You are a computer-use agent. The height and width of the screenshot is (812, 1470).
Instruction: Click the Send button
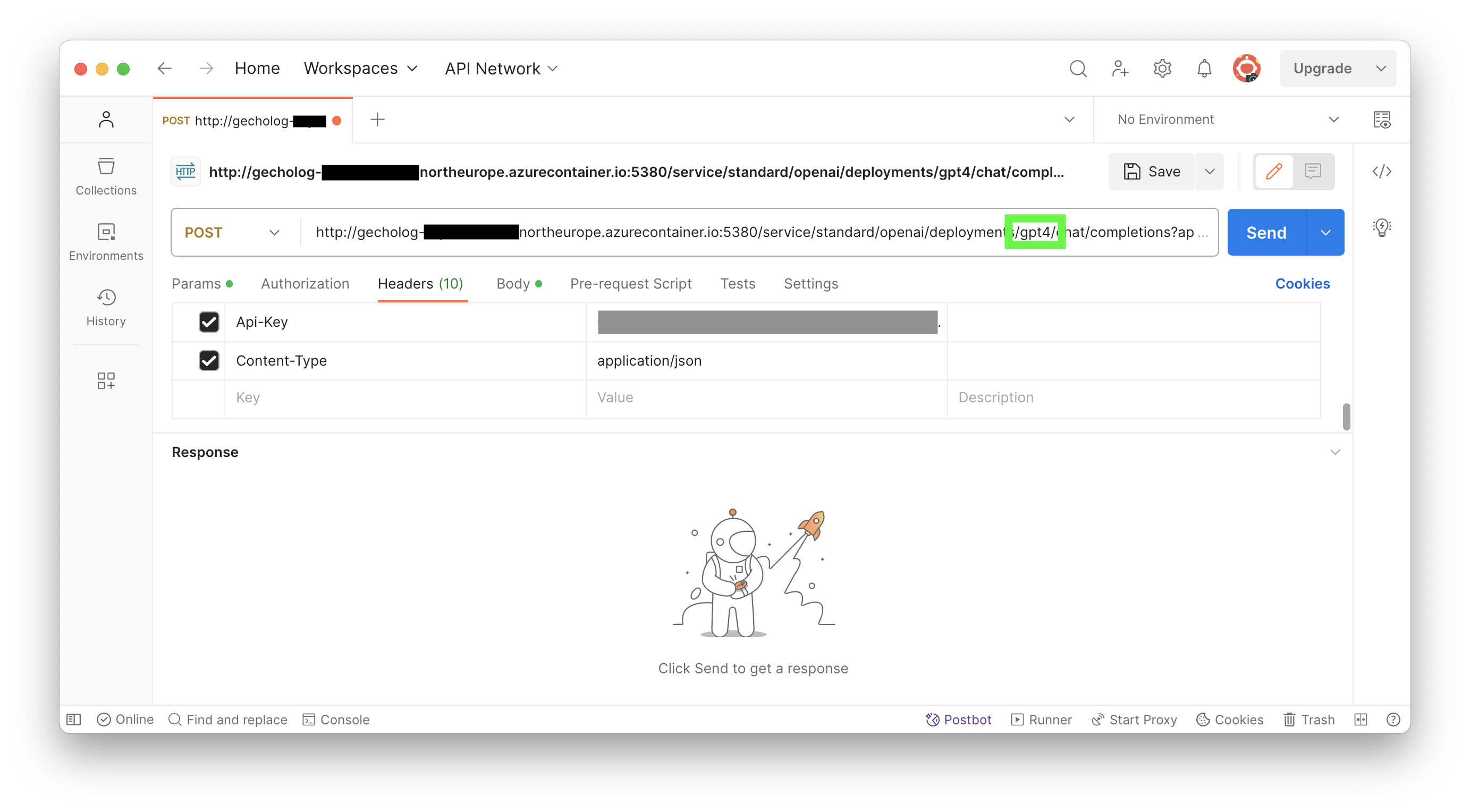[x=1266, y=232]
